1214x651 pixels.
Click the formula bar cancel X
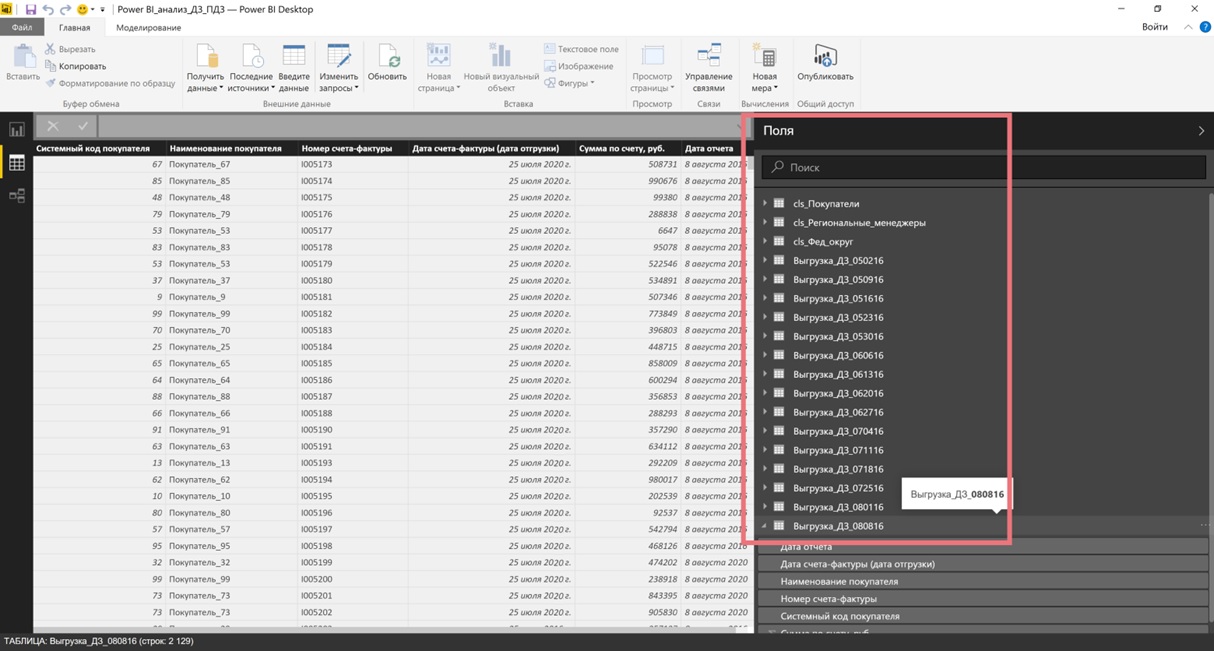tap(53, 126)
